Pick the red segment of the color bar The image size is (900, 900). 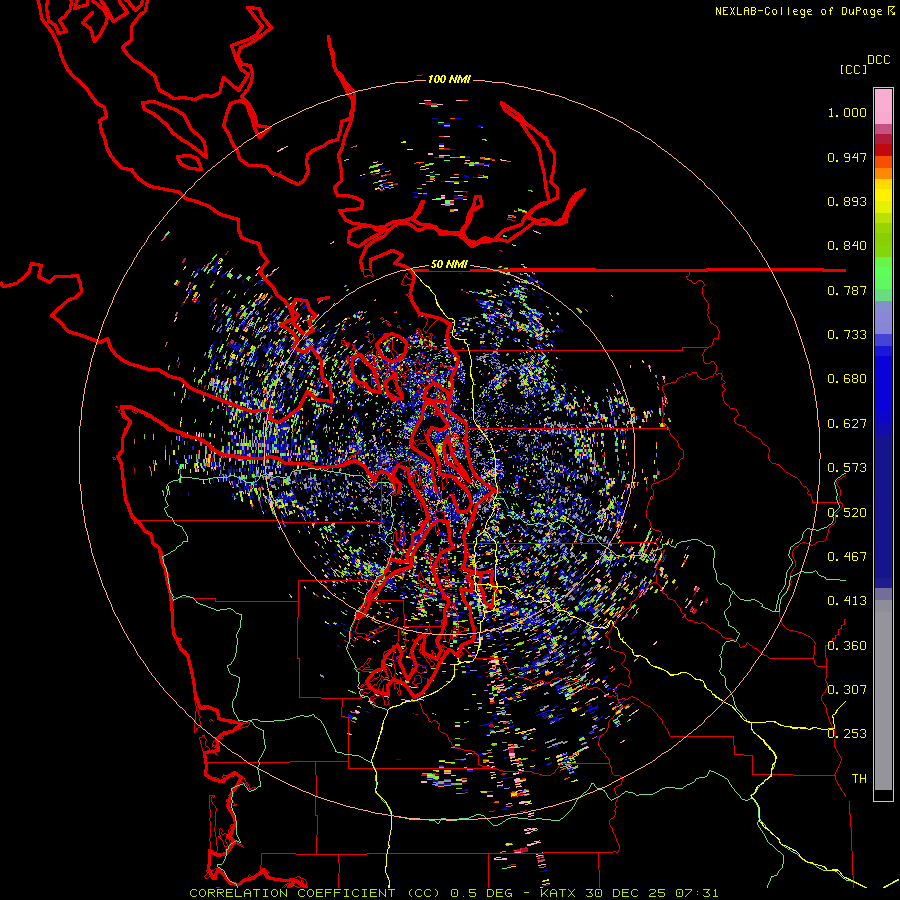coord(883,150)
